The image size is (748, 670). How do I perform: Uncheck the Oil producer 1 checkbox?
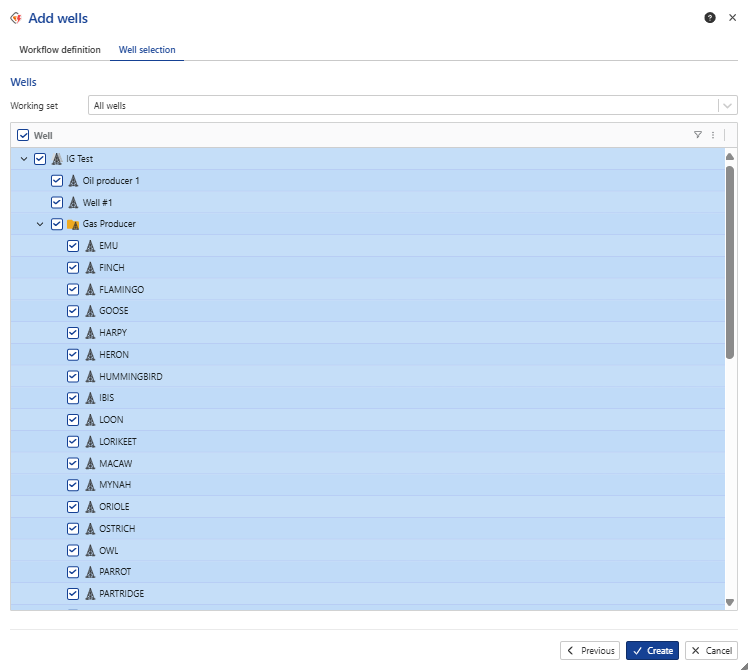57,180
